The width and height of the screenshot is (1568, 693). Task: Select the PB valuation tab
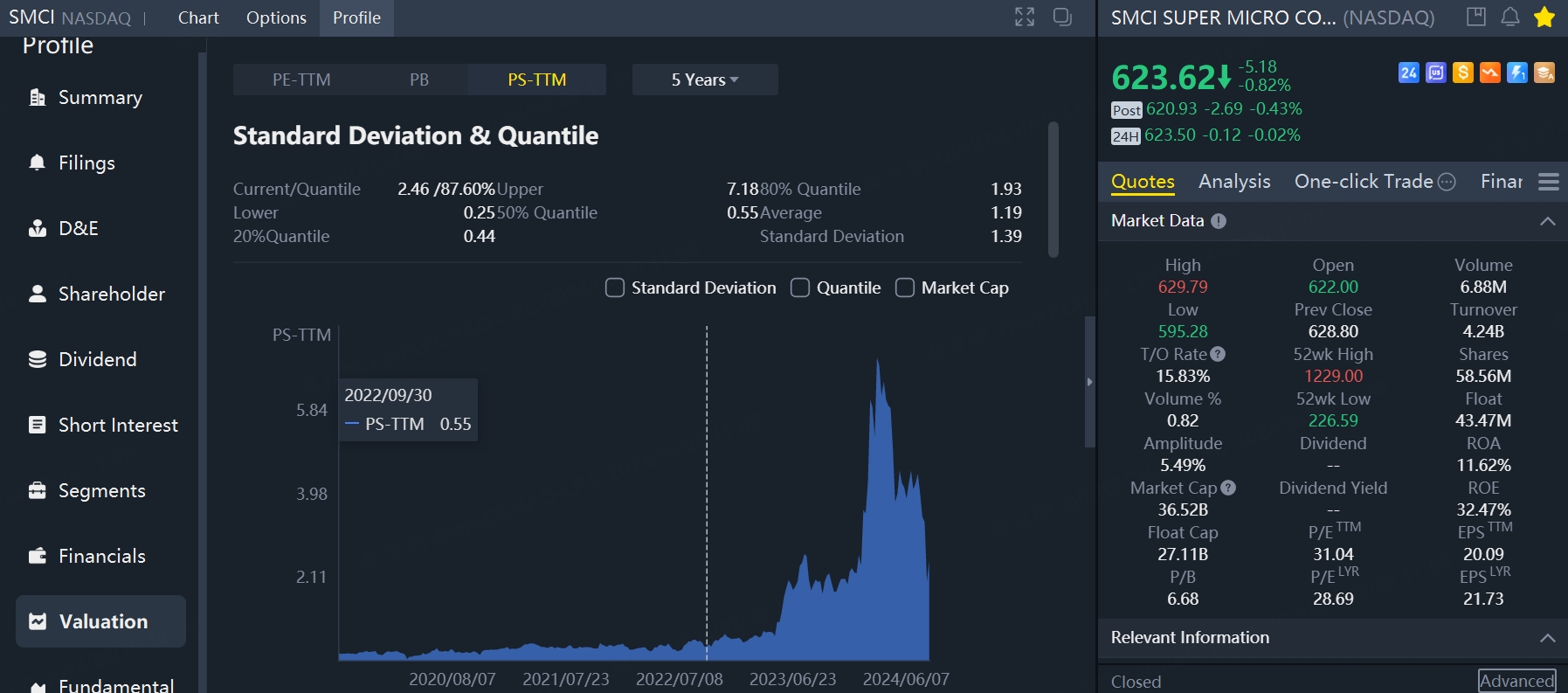coord(419,80)
